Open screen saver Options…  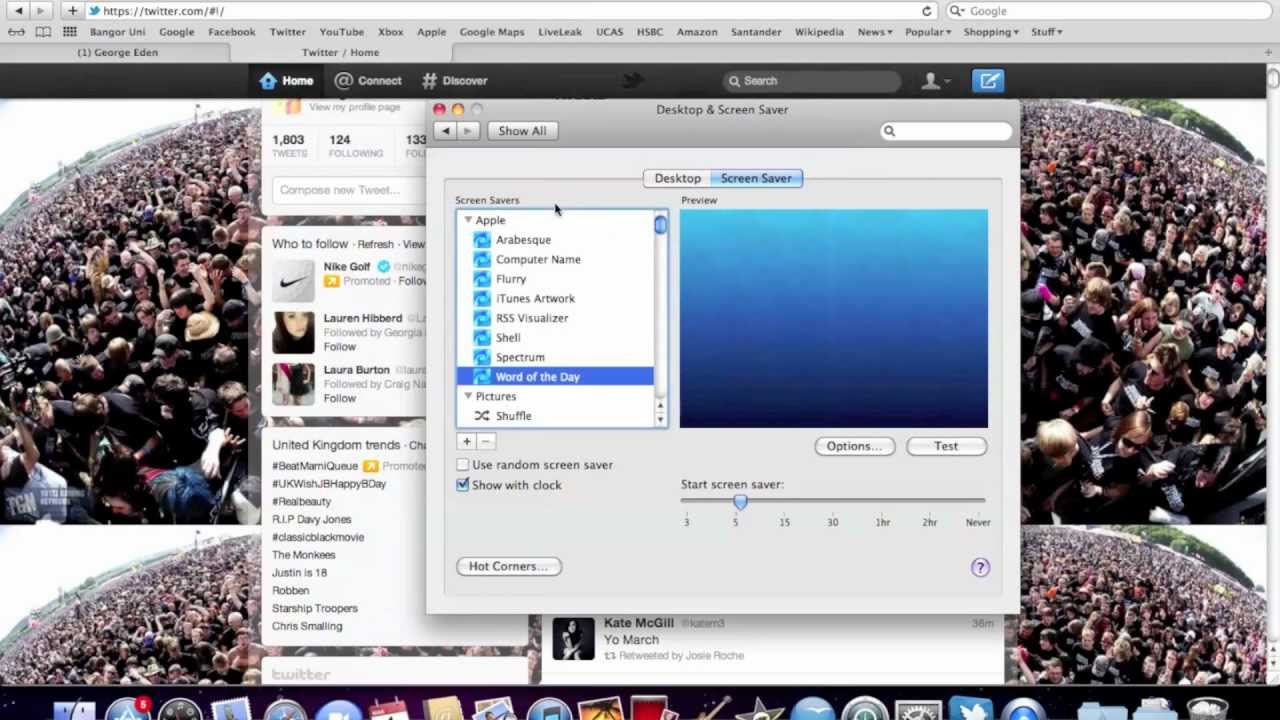coord(854,446)
